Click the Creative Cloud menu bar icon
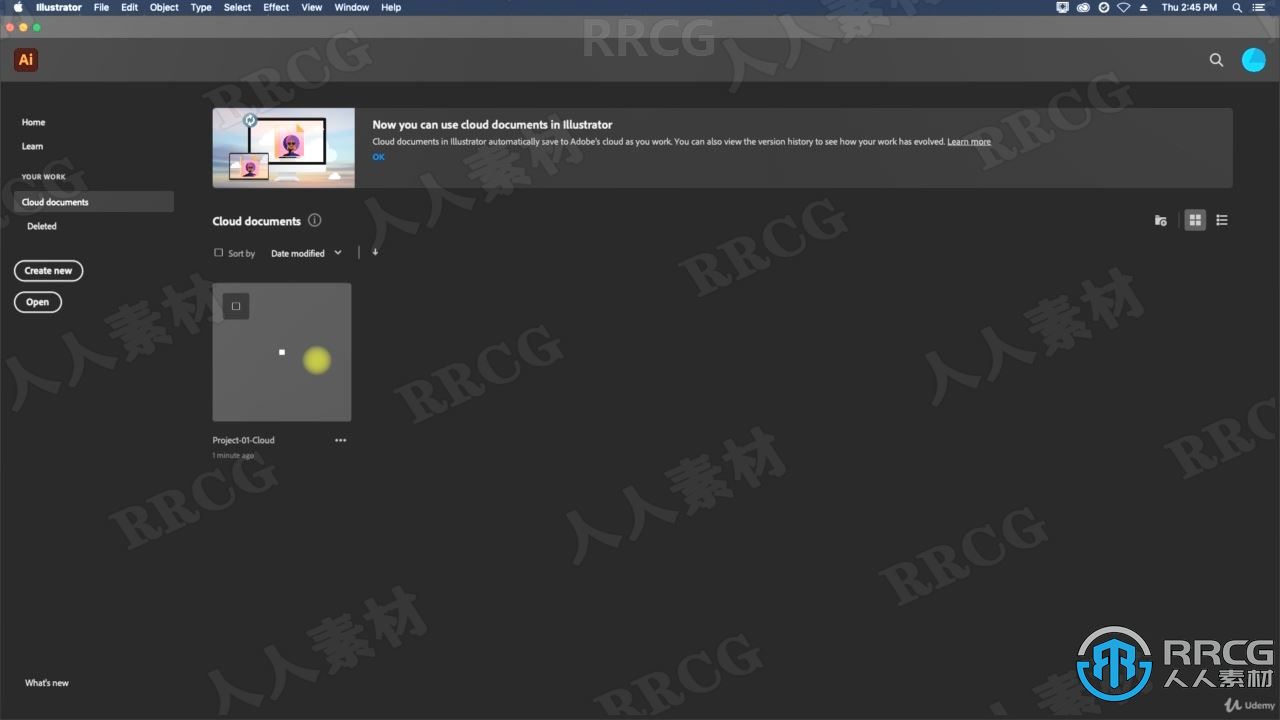Viewport: 1280px width, 720px height. coord(1084,7)
